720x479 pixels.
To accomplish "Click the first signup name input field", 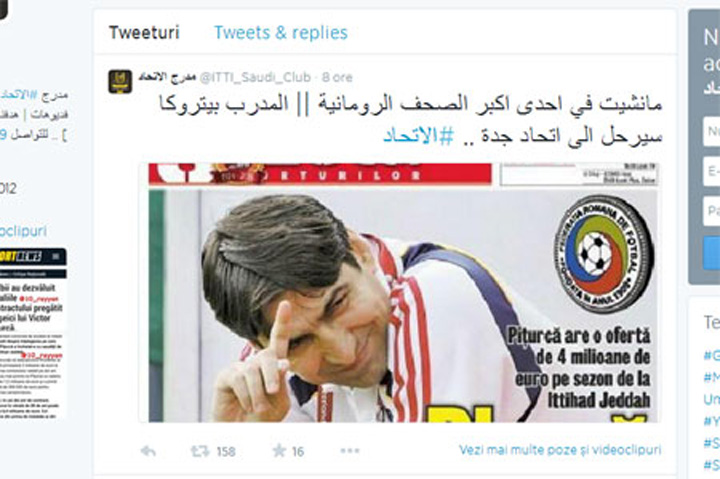I will [711, 132].
